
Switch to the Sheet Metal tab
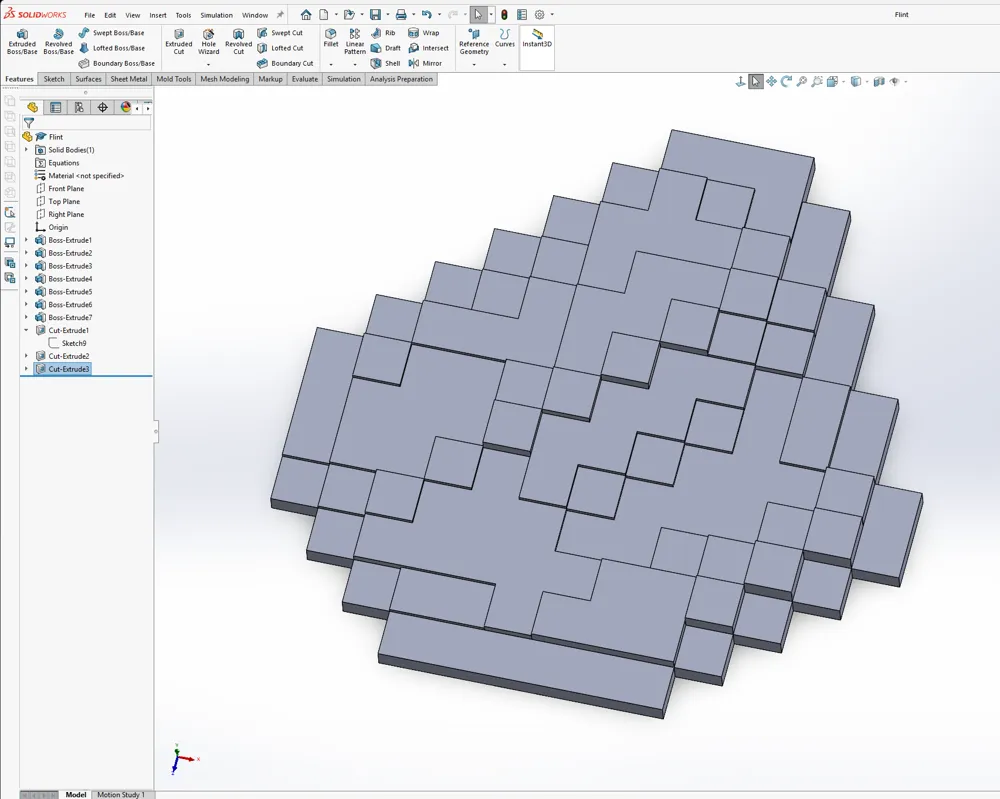coord(128,79)
